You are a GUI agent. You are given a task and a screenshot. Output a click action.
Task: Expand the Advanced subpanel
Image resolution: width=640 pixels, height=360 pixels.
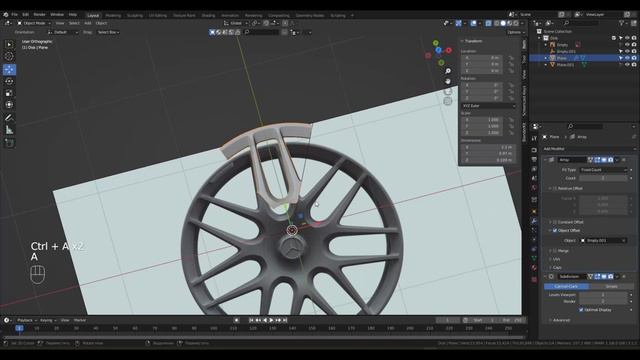[560, 320]
